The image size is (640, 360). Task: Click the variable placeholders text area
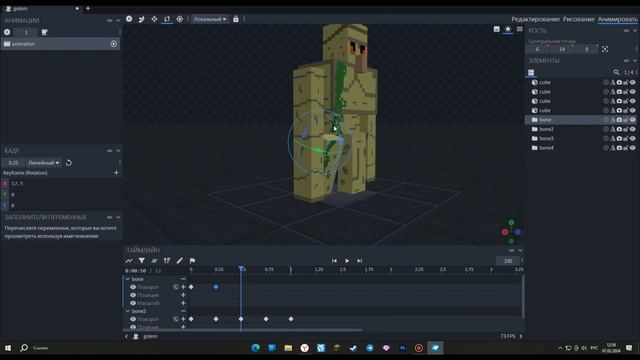pos(60,232)
